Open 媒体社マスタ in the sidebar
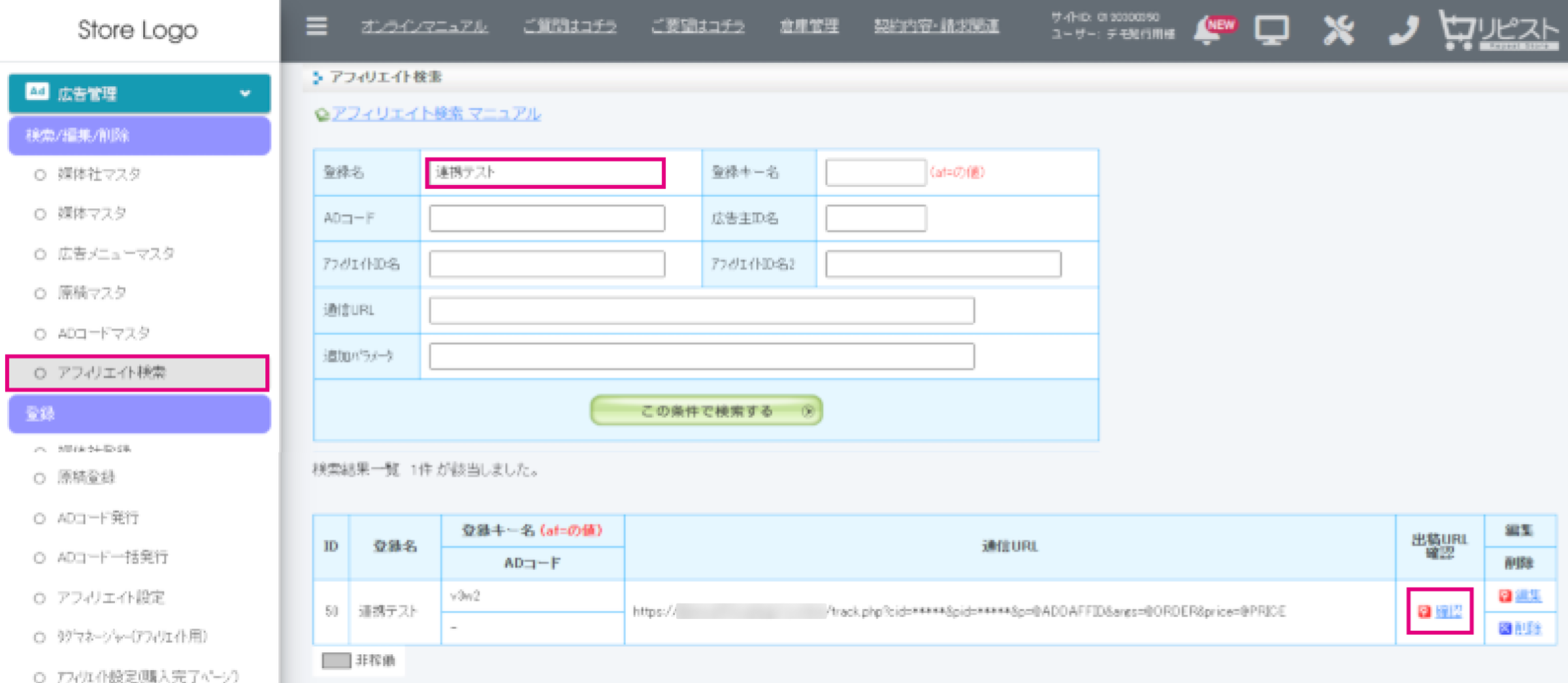1568x683 pixels. tap(99, 174)
